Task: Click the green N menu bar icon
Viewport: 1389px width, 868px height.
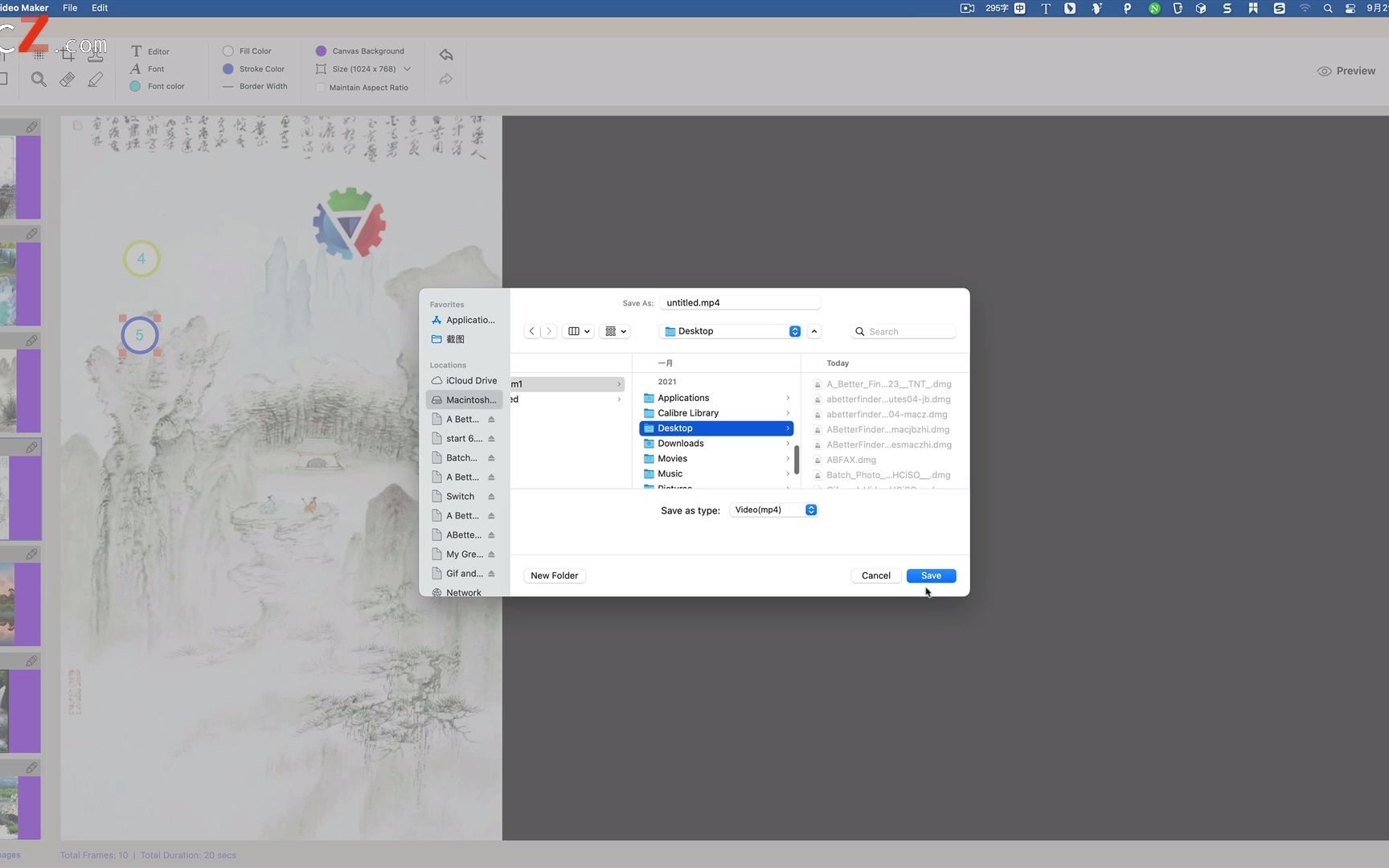Action: (1154, 8)
